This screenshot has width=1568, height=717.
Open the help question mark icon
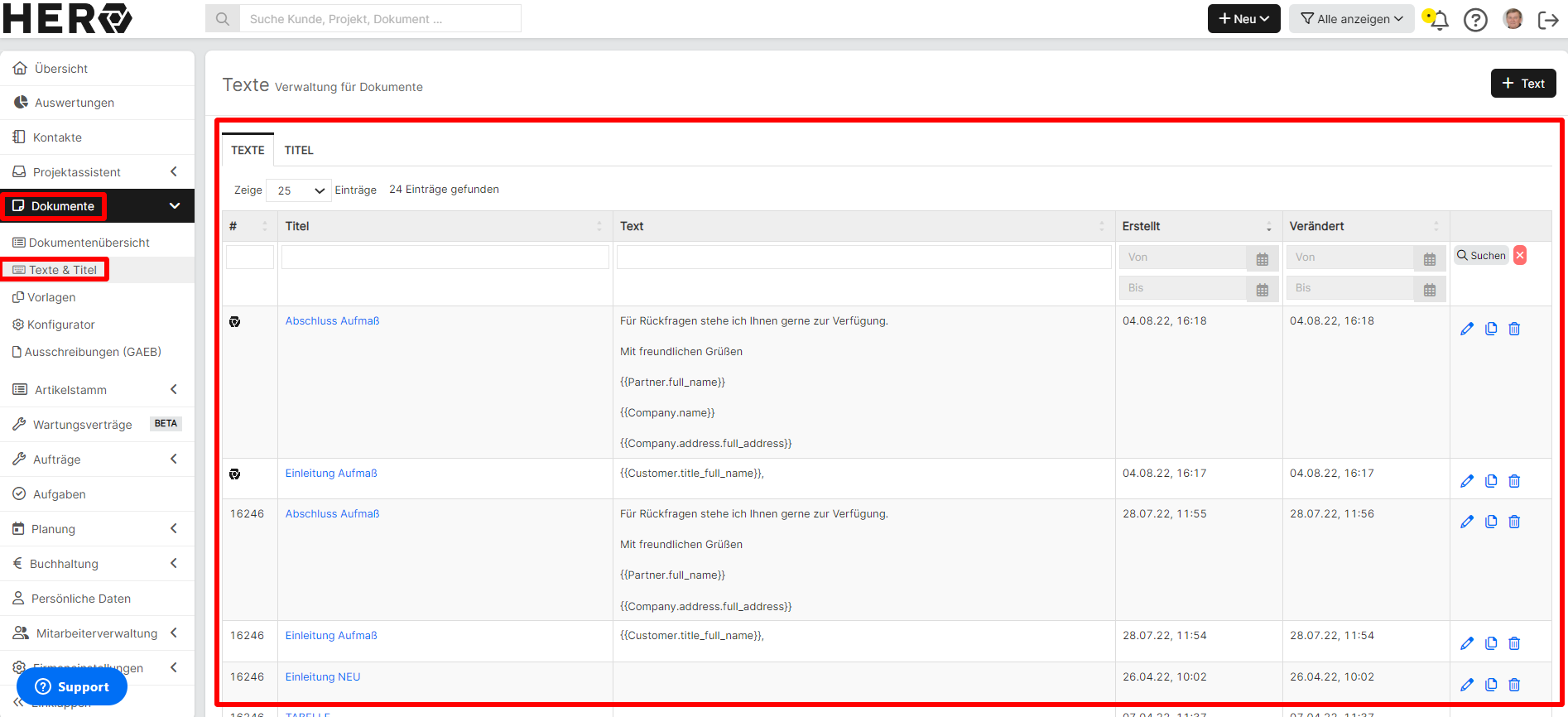point(1475,19)
